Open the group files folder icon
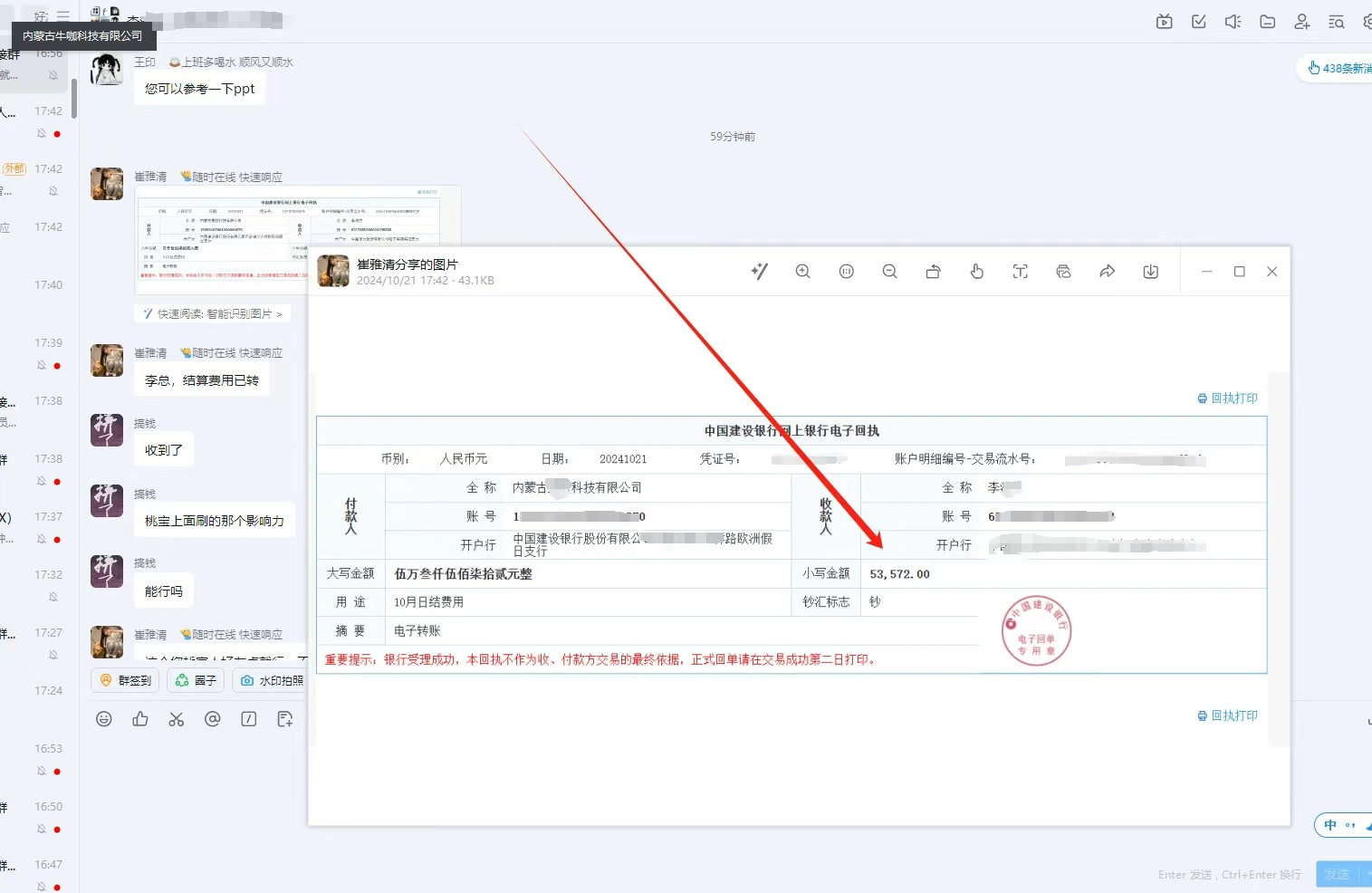 point(1268,22)
